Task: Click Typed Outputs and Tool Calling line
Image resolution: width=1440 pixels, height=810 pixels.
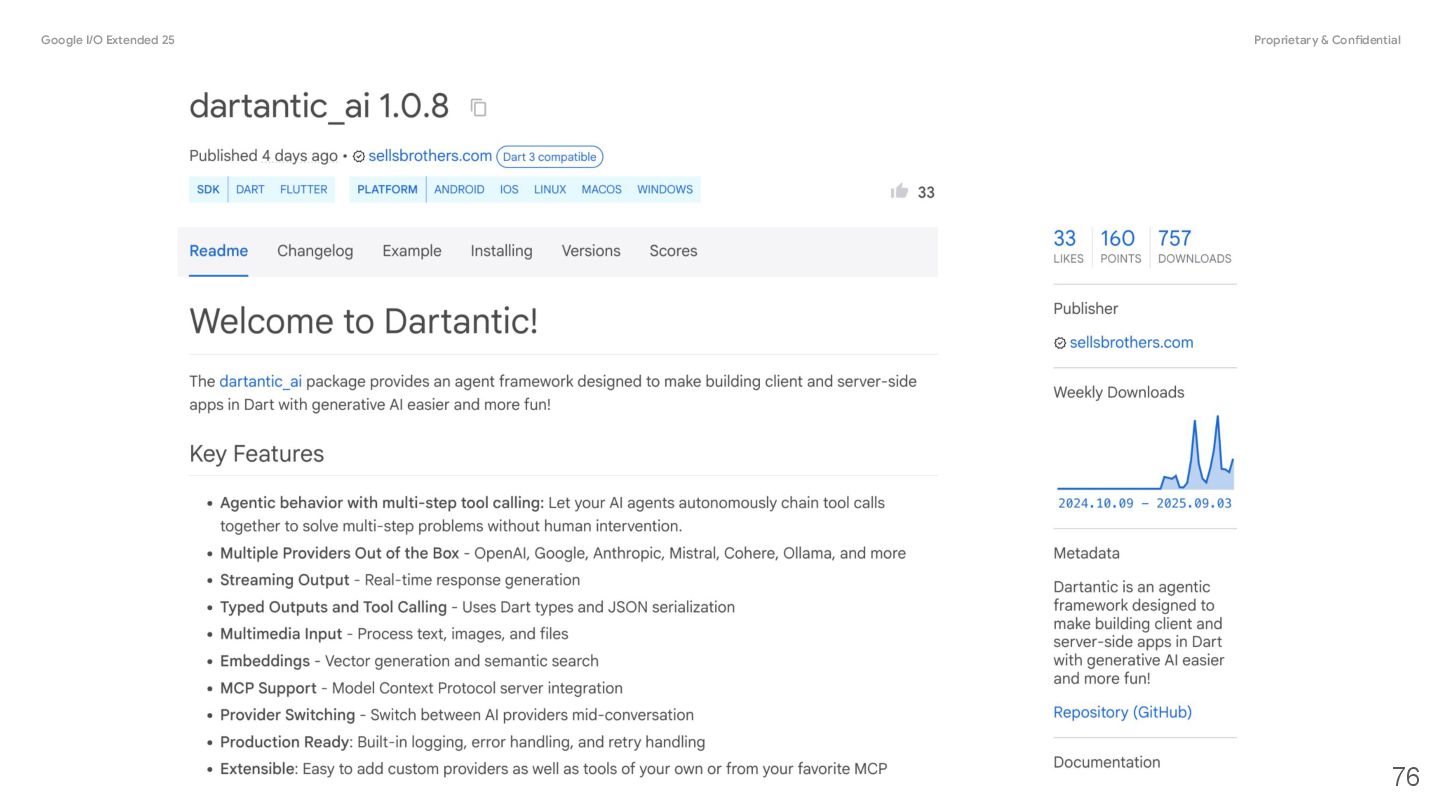Action: coord(477,607)
